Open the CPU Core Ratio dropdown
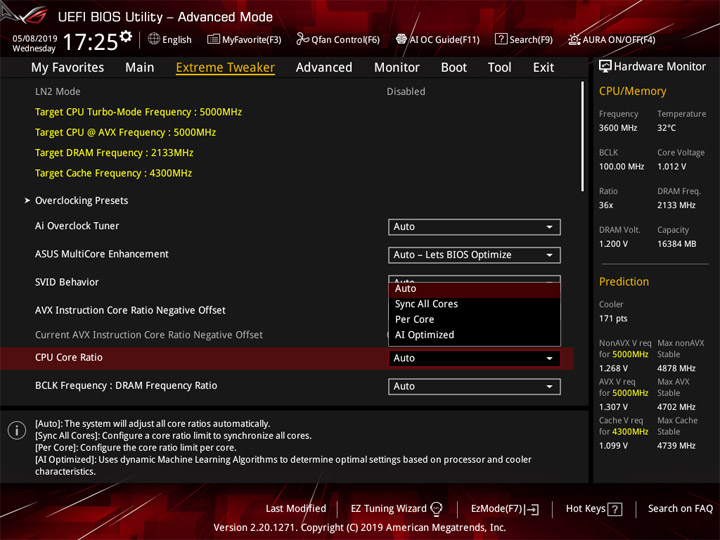This screenshot has height=540, width=720. pyautogui.click(x=474, y=358)
